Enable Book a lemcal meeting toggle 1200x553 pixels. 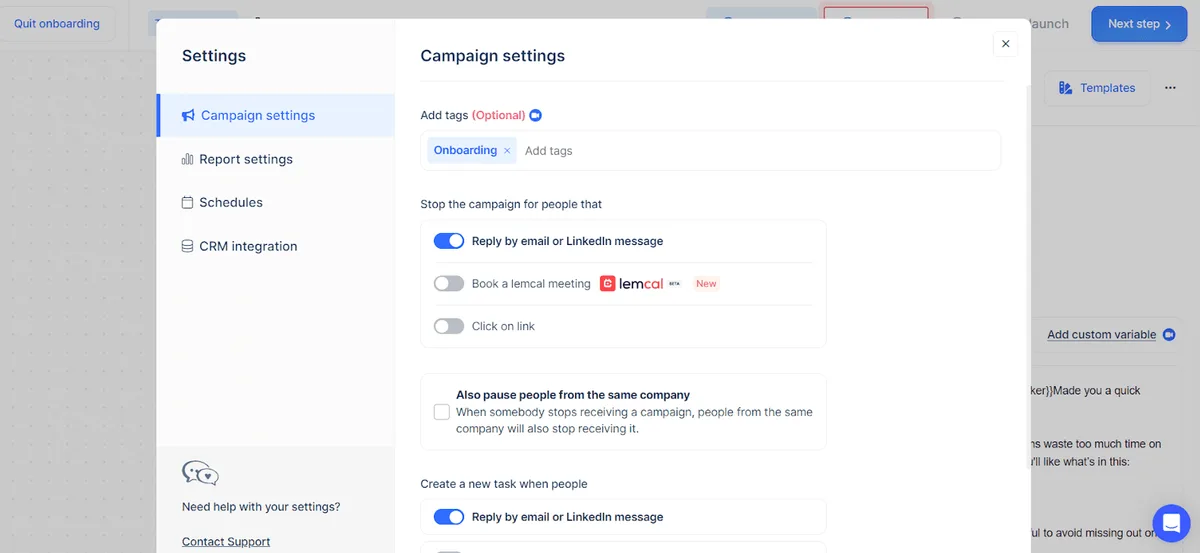click(449, 284)
